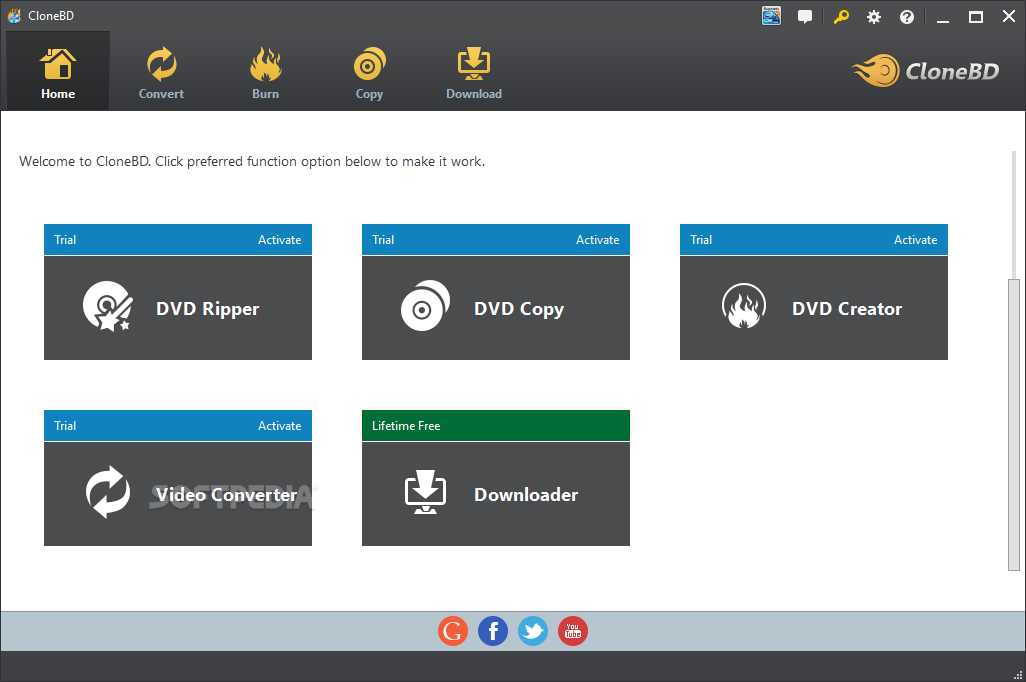Click the Lifetime Free label on Downloader
Viewport: 1026px width, 682px height.
coord(406,425)
